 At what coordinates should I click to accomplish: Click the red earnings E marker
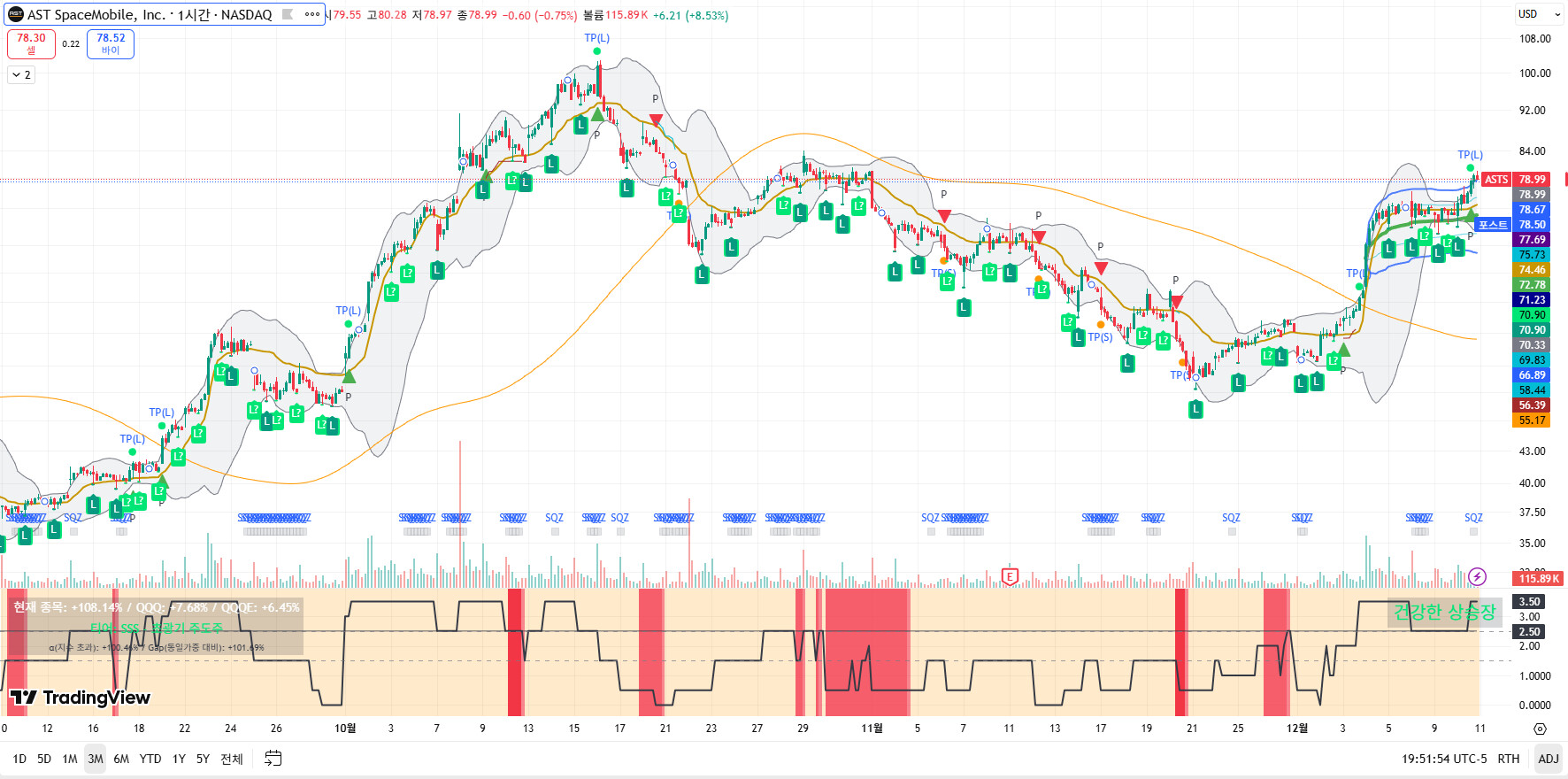tap(1010, 576)
